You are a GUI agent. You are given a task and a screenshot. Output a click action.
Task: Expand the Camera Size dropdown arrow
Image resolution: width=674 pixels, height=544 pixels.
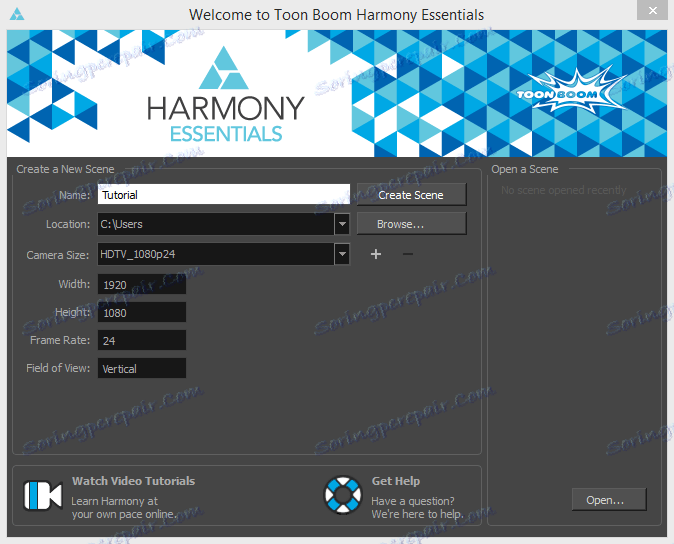click(342, 254)
